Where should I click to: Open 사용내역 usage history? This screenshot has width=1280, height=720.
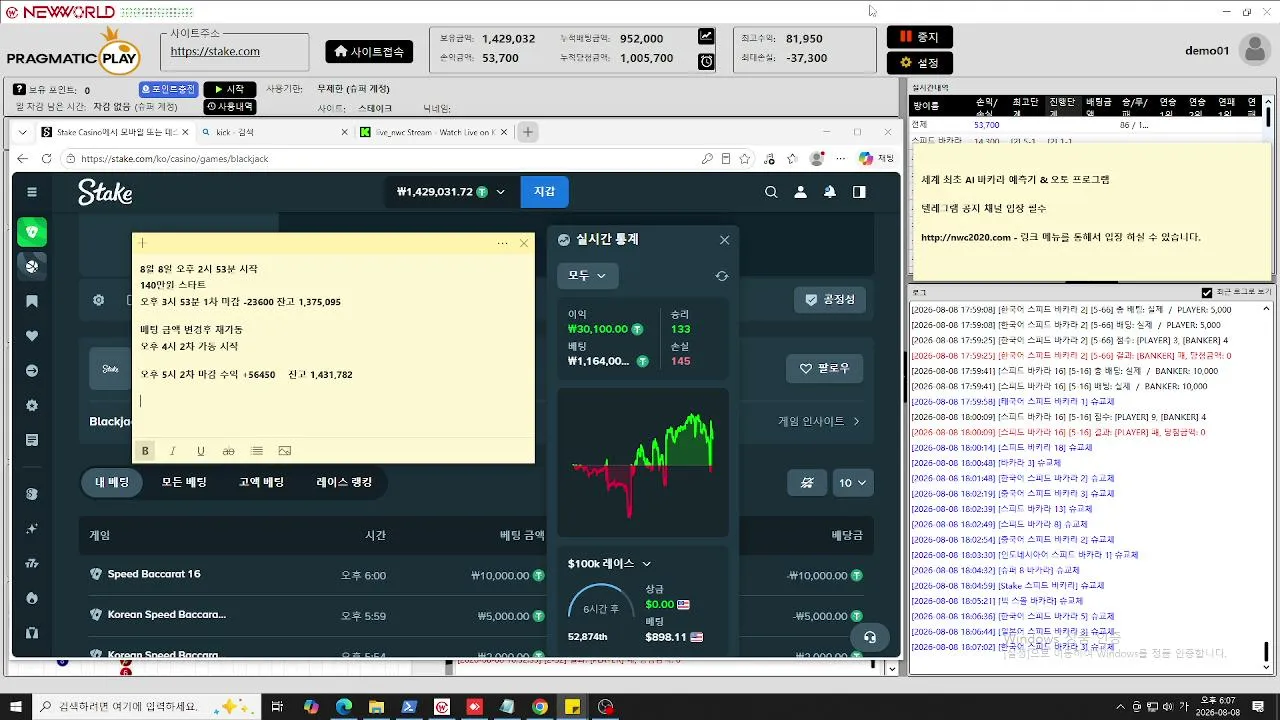[x=229, y=106]
